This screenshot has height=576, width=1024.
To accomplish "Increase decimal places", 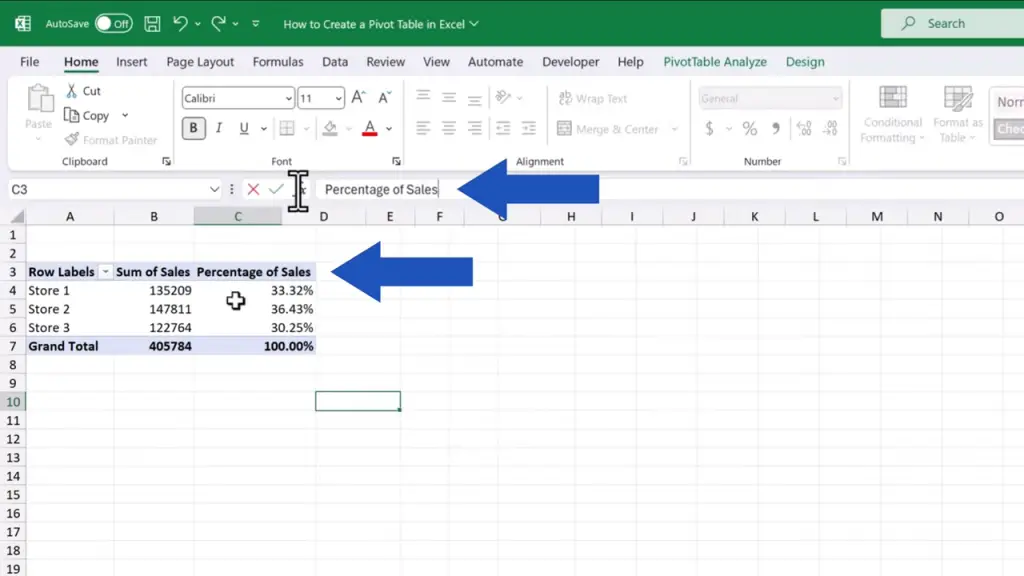I will (x=804, y=129).
